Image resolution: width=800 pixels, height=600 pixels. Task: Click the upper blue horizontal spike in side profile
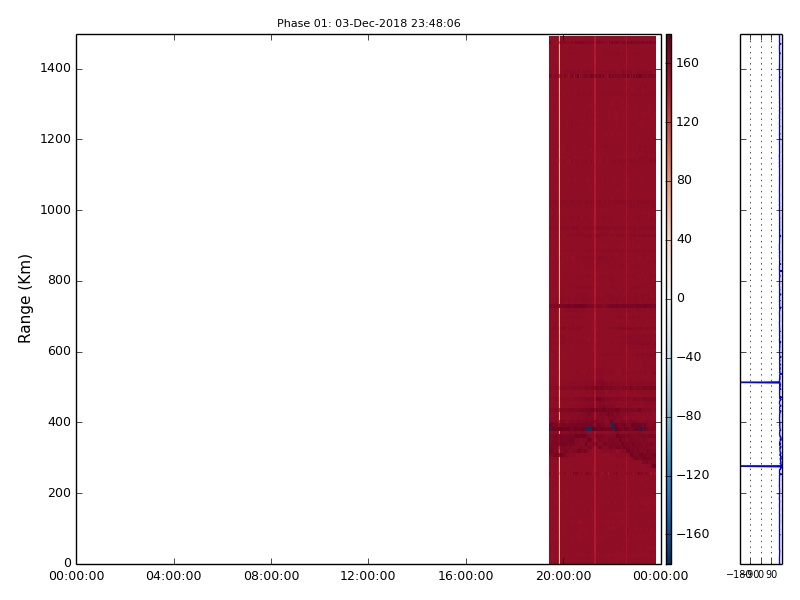click(760, 382)
